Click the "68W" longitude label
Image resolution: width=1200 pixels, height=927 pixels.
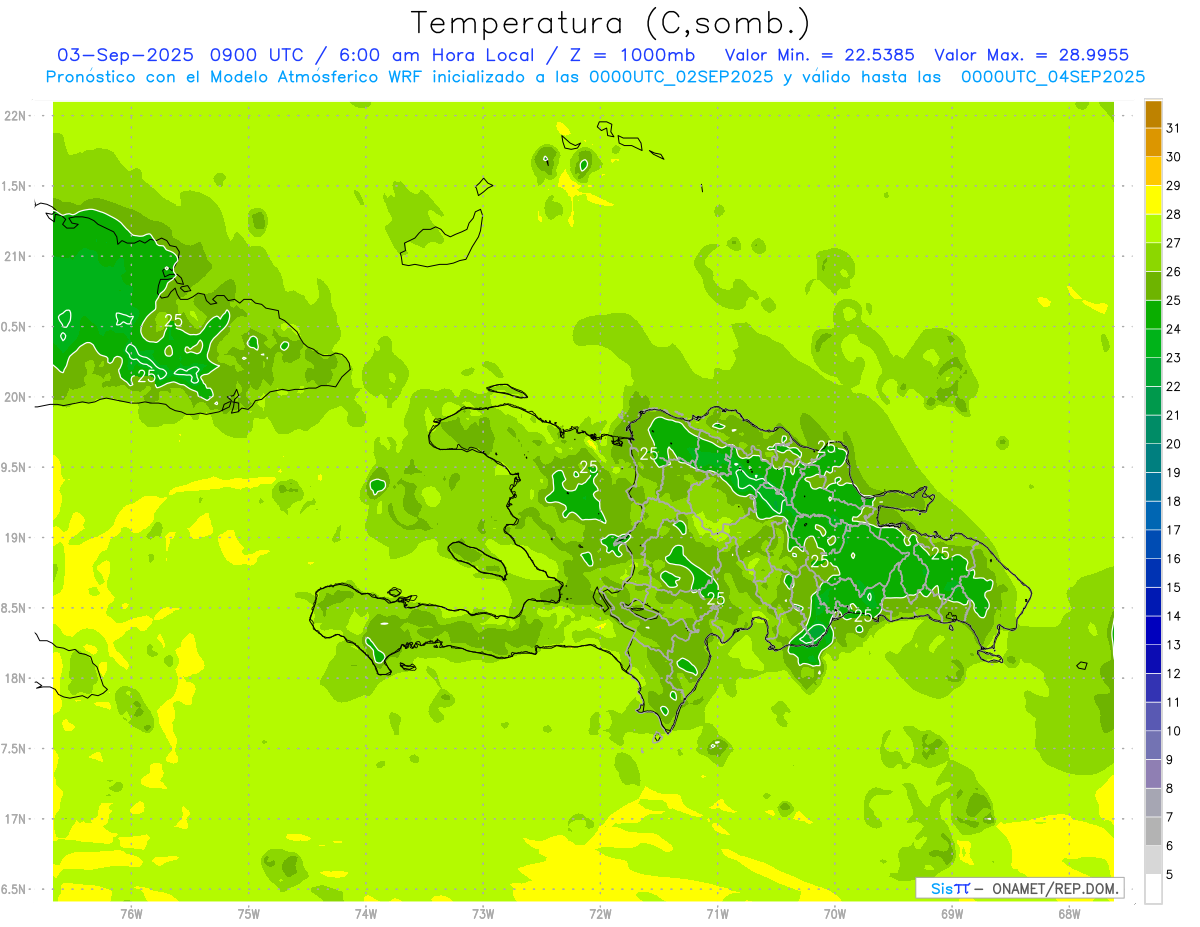(1069, 914)
